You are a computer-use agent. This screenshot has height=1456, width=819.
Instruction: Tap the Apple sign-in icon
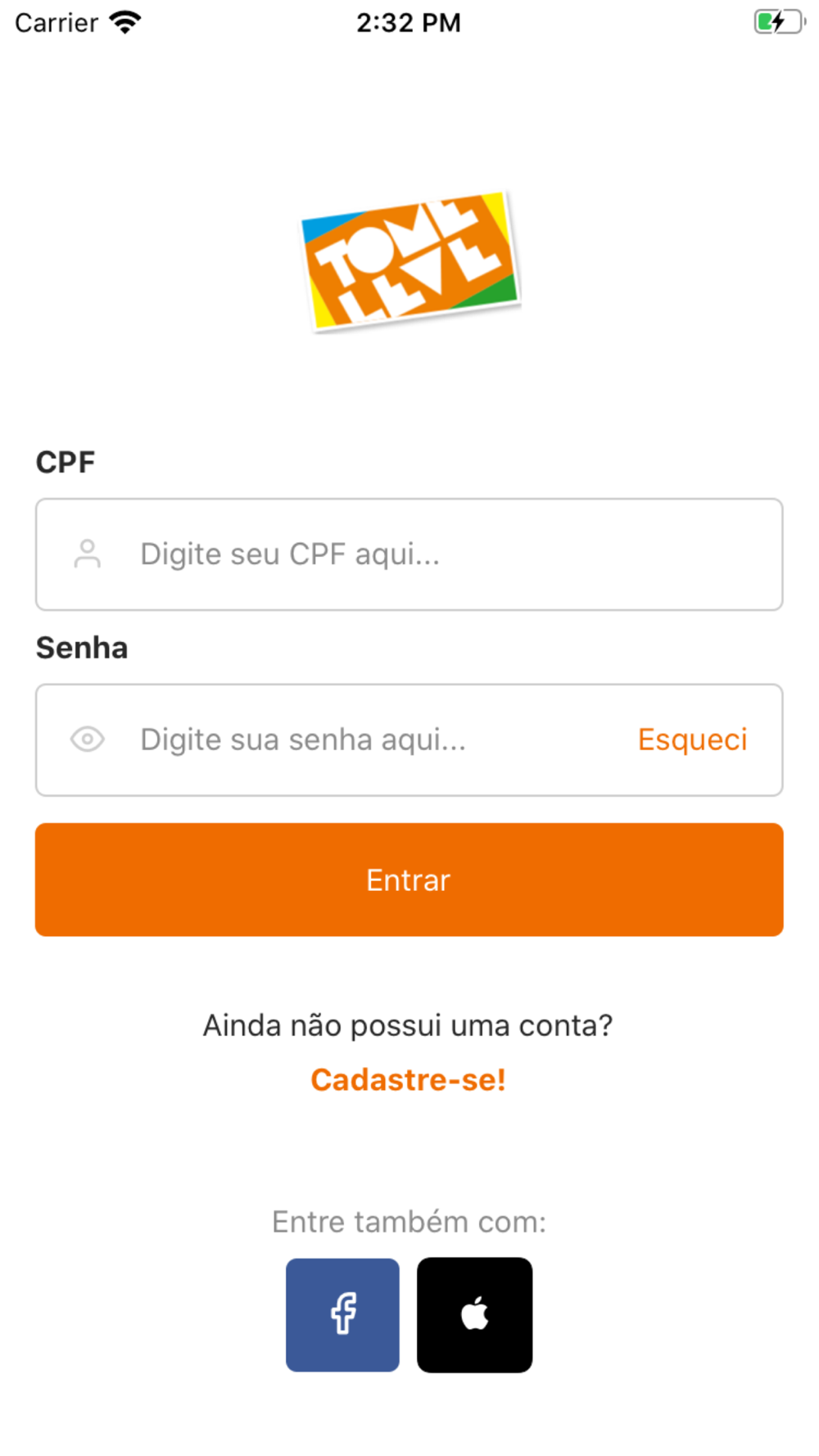coord(474,1314)
